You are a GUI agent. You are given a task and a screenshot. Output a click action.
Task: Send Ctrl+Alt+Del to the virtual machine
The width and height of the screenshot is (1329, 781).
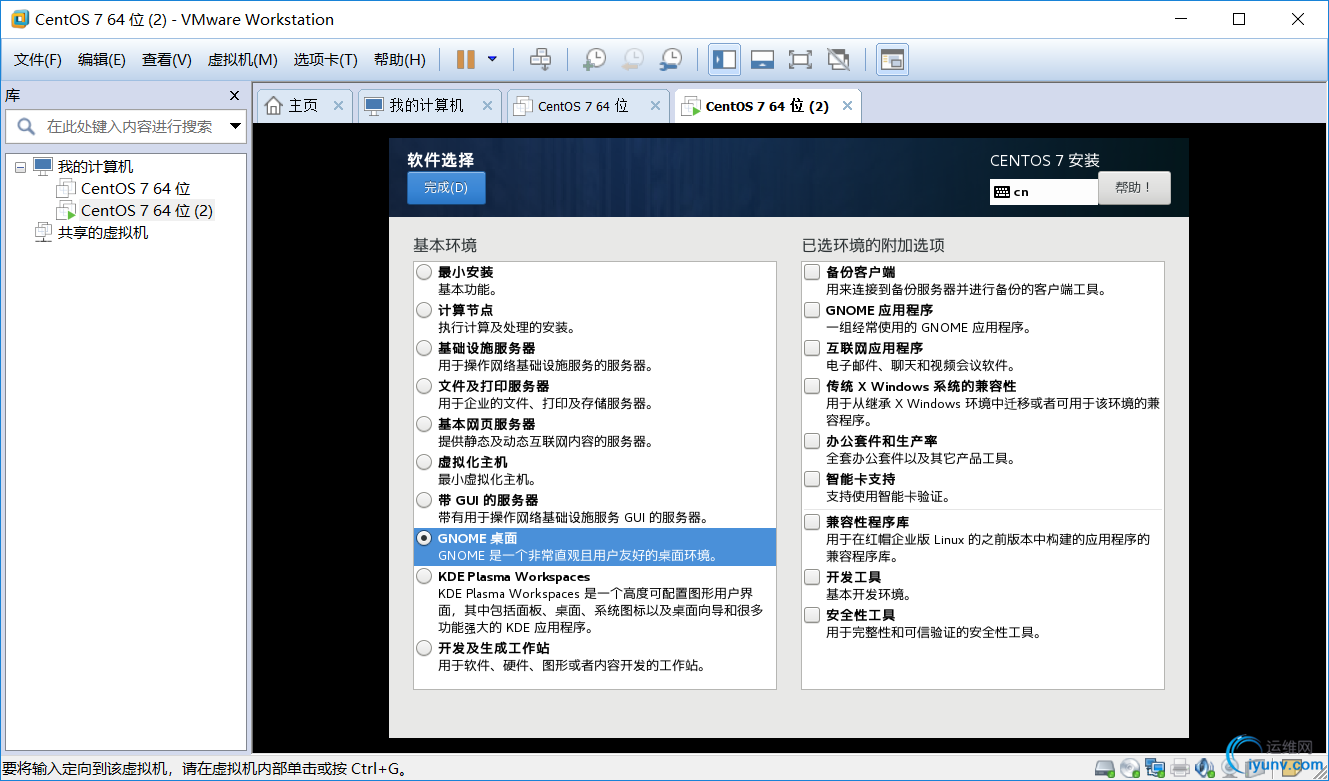tap(540, 60)
